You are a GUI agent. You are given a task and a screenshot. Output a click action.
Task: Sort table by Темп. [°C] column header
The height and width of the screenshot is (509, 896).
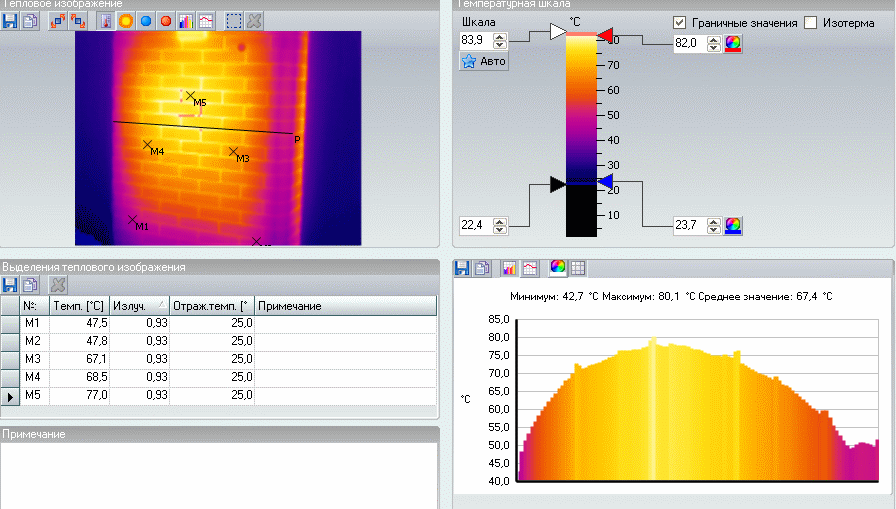click(x=78, y=305)
